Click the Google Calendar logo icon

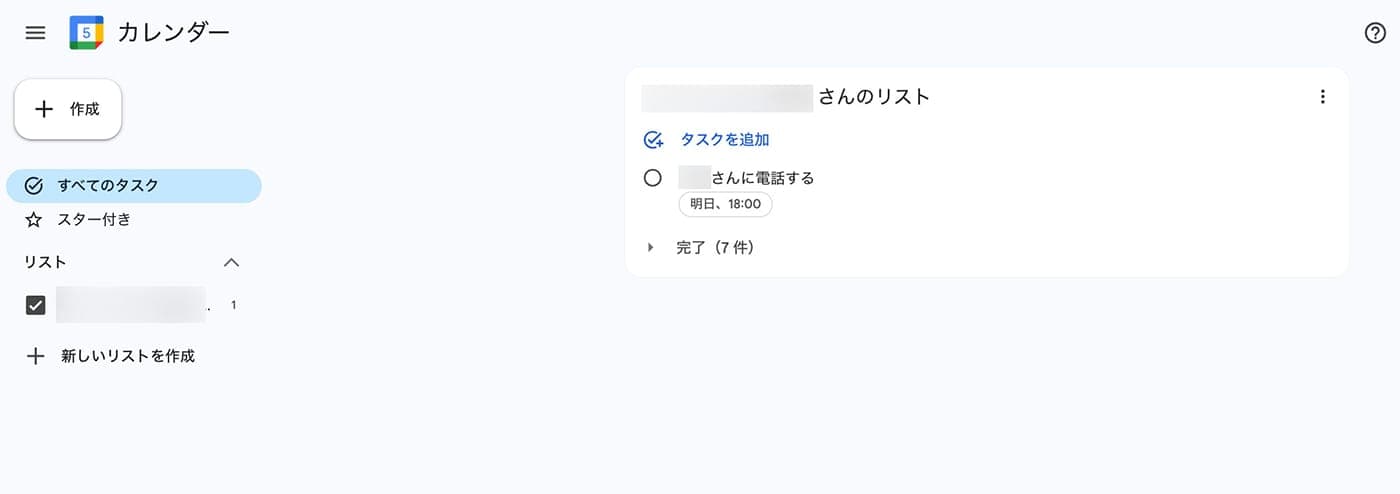tap(87, 33)
